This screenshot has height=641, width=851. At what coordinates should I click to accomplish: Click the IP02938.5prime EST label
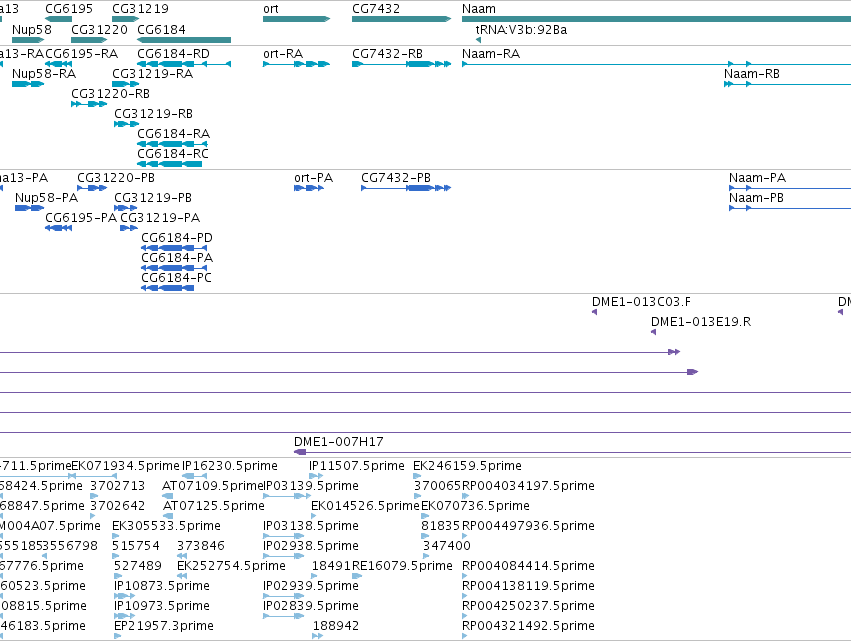click(x=310, y=547)
